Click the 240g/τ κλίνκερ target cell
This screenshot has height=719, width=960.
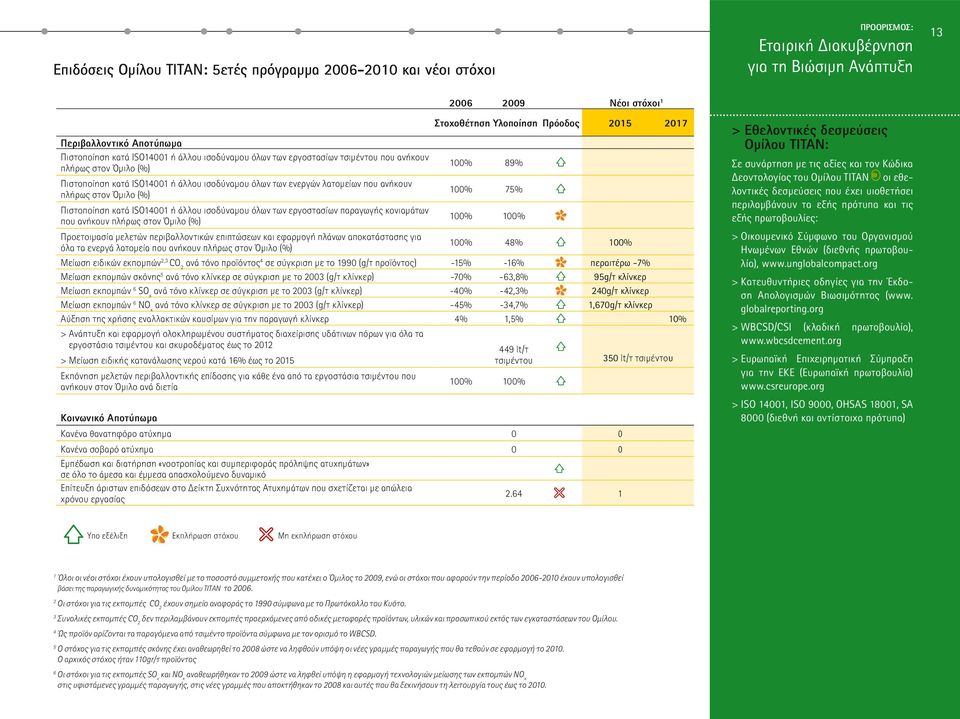[620, 291]
